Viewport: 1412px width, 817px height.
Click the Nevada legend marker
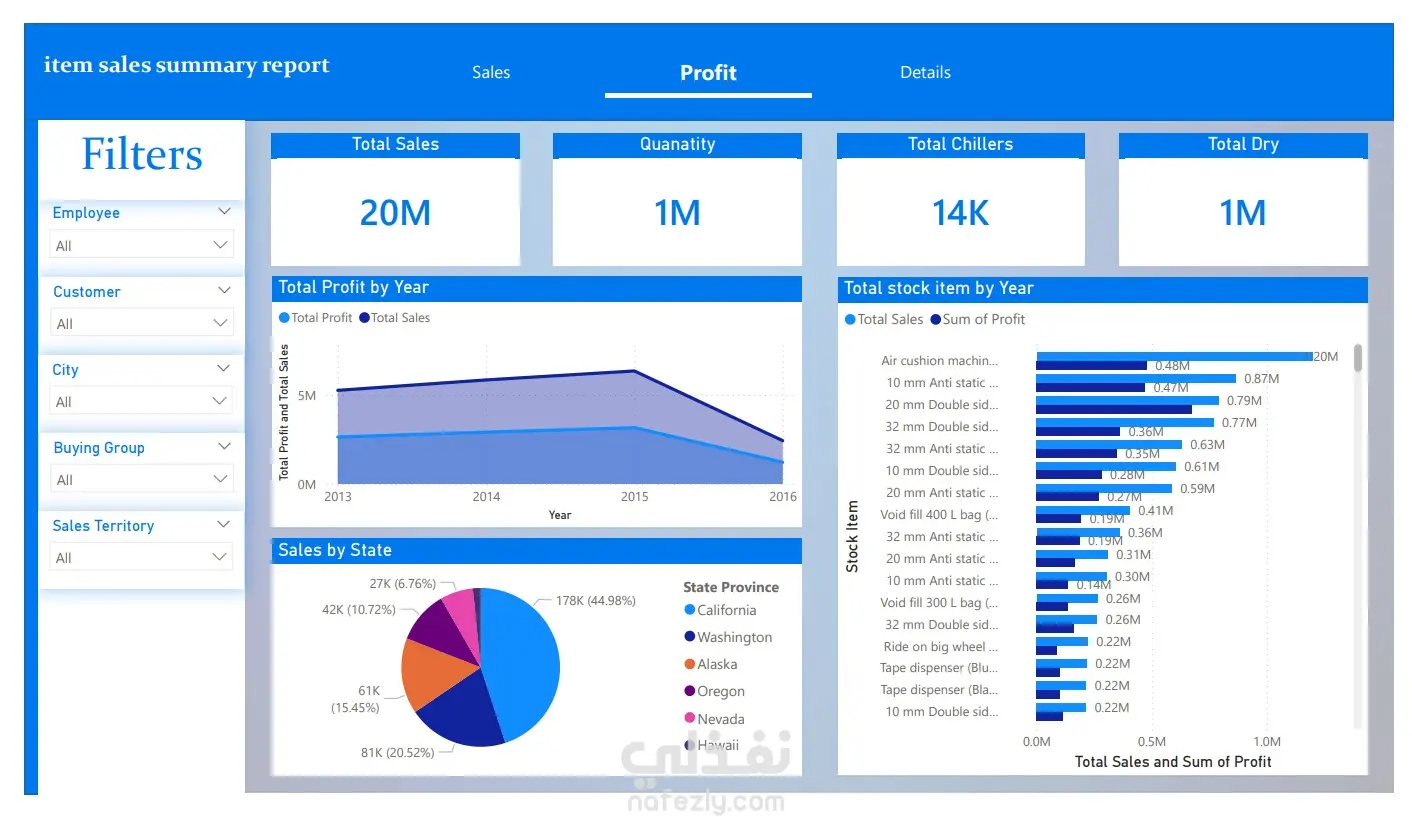[x=690, y=719]
